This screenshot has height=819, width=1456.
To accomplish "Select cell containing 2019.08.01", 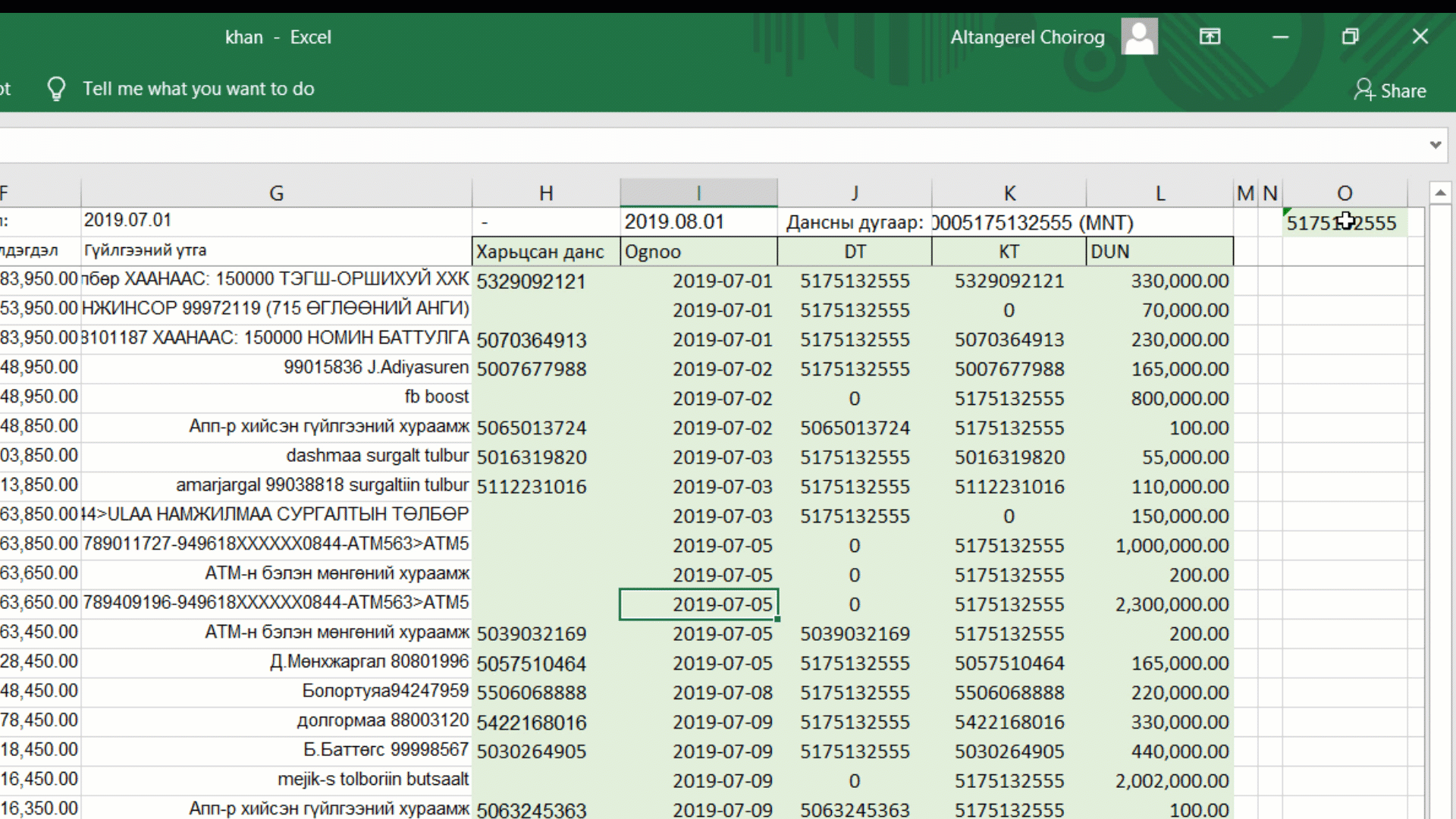I will pyautogui.click(x=698, y=222).
